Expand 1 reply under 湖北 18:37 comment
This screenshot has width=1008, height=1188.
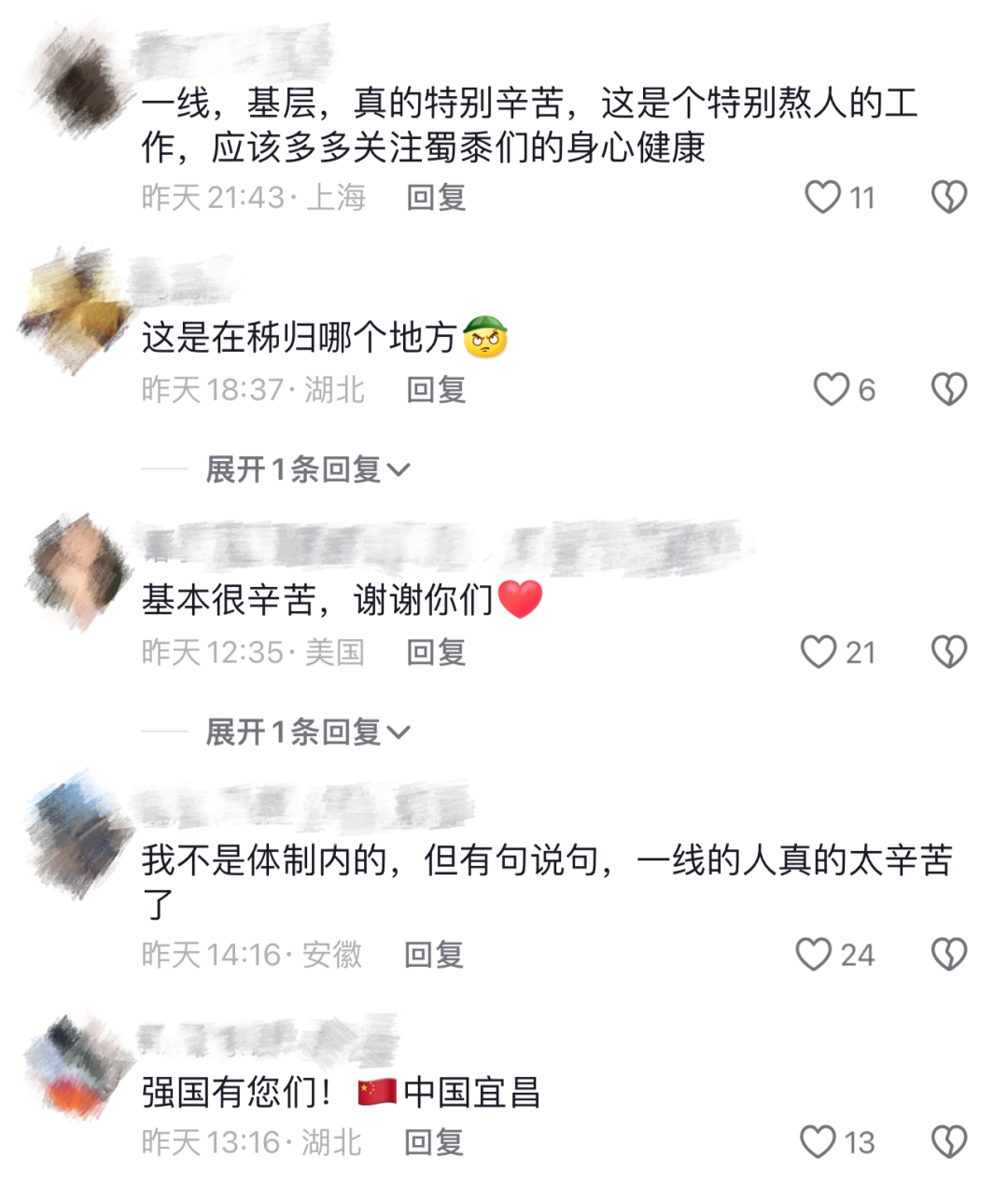(308, 469)
